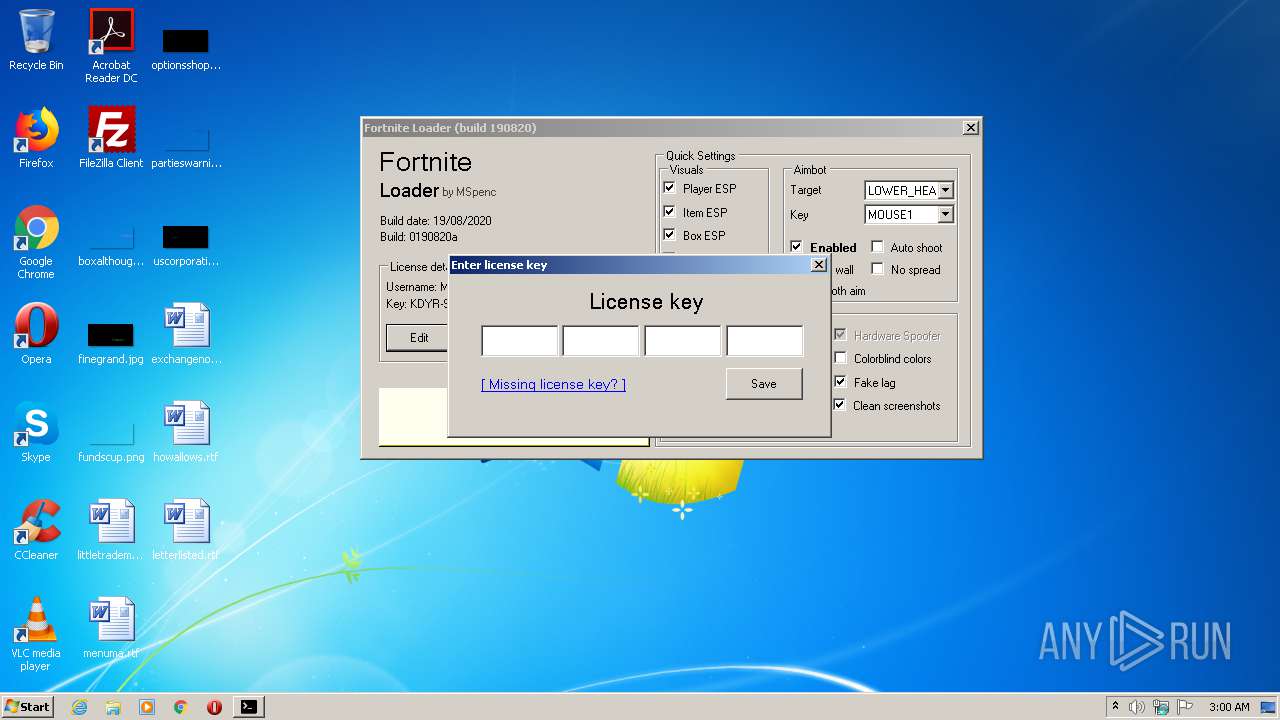Focus the fourth license key field
The height and width of the screenshot is (720, 1280).
click(764, 340)
